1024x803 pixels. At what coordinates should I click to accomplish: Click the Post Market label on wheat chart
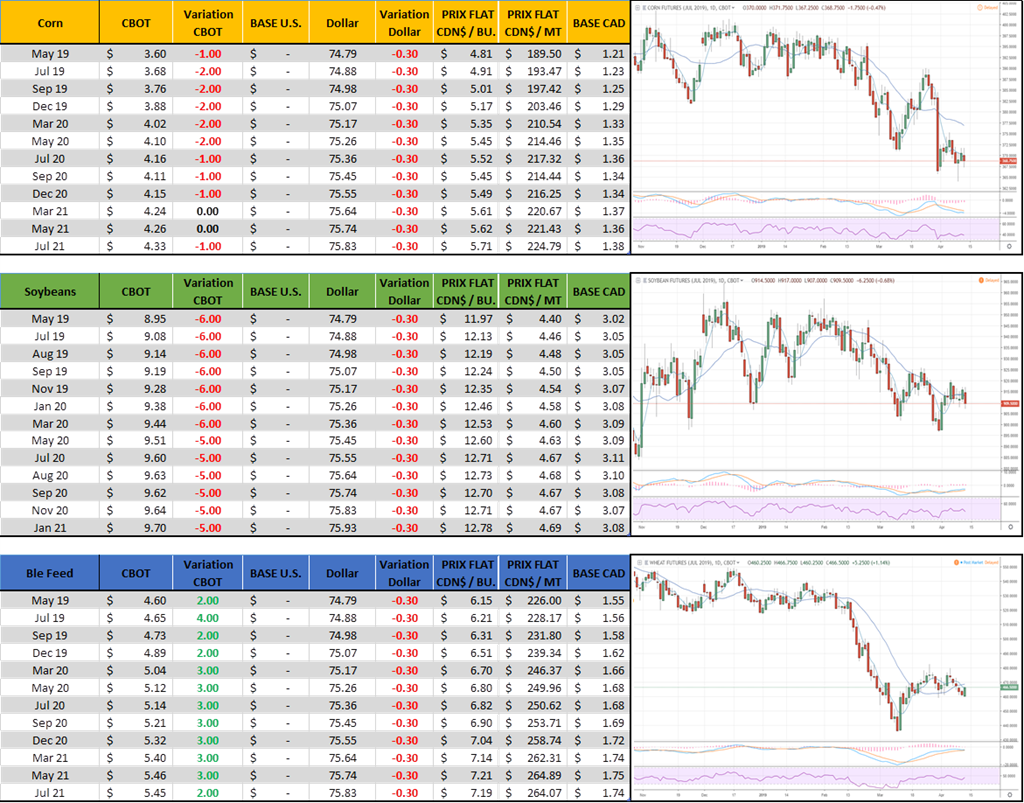click(975, 563)
